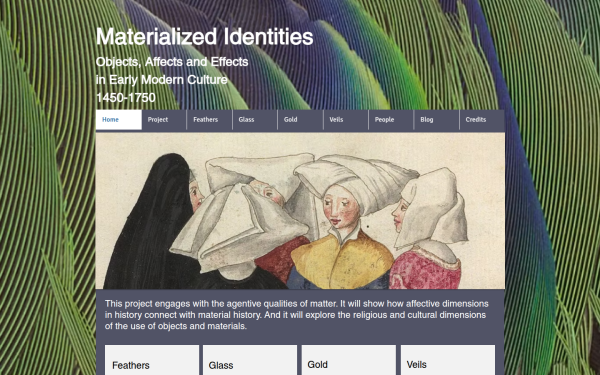The width and height of the screenshot is (600, 375).
Task: Open the Feathers card below the intro
Action: point(152,360)
